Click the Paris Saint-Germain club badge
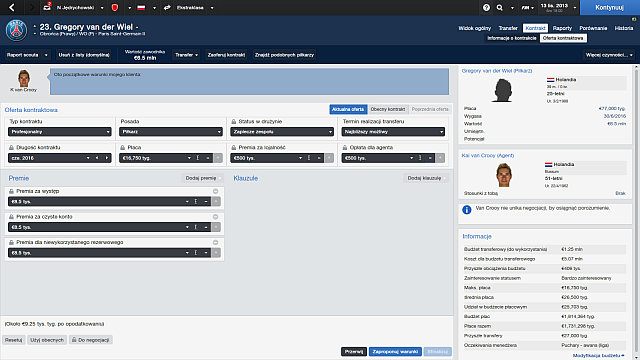 16,30
